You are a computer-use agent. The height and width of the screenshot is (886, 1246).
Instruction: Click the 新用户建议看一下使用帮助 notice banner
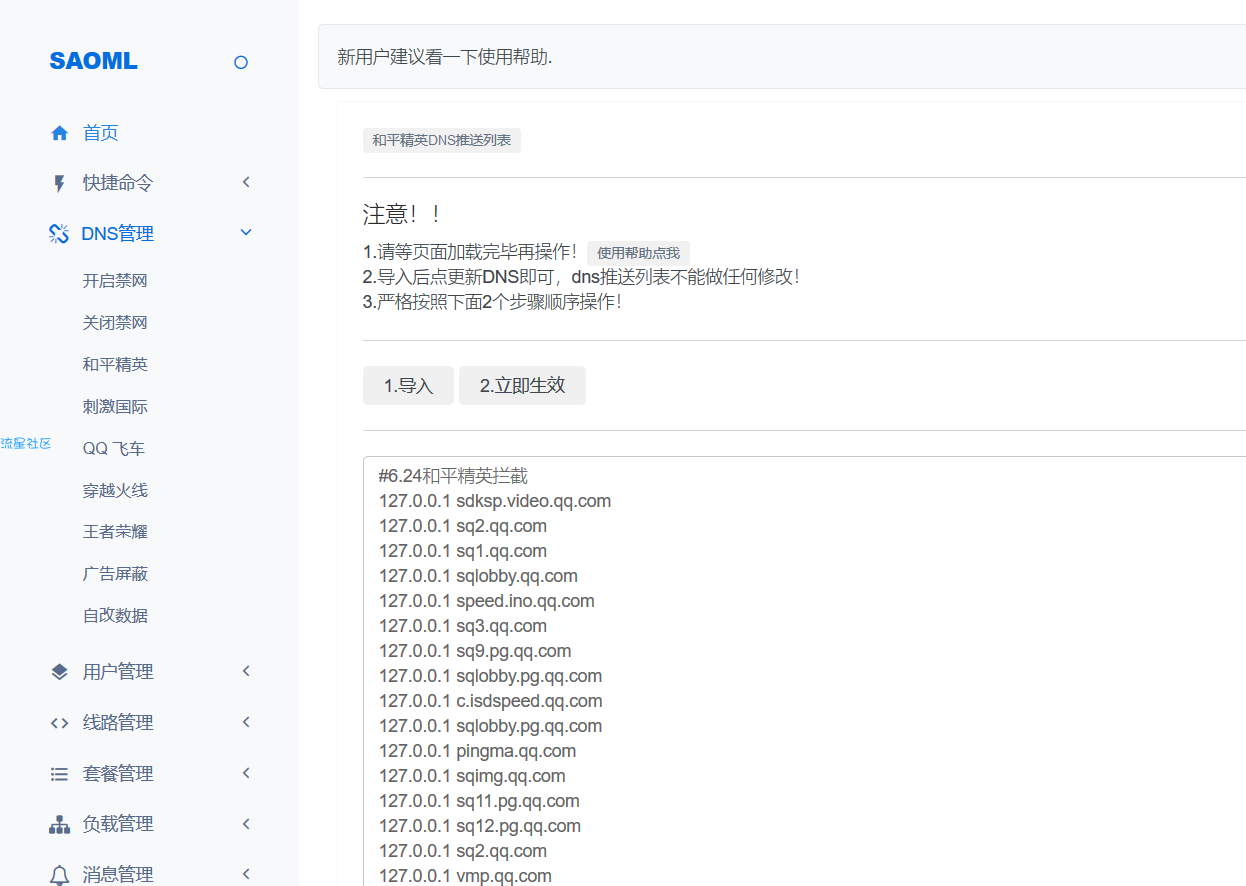pyautogui.click(x=782, y=57)
